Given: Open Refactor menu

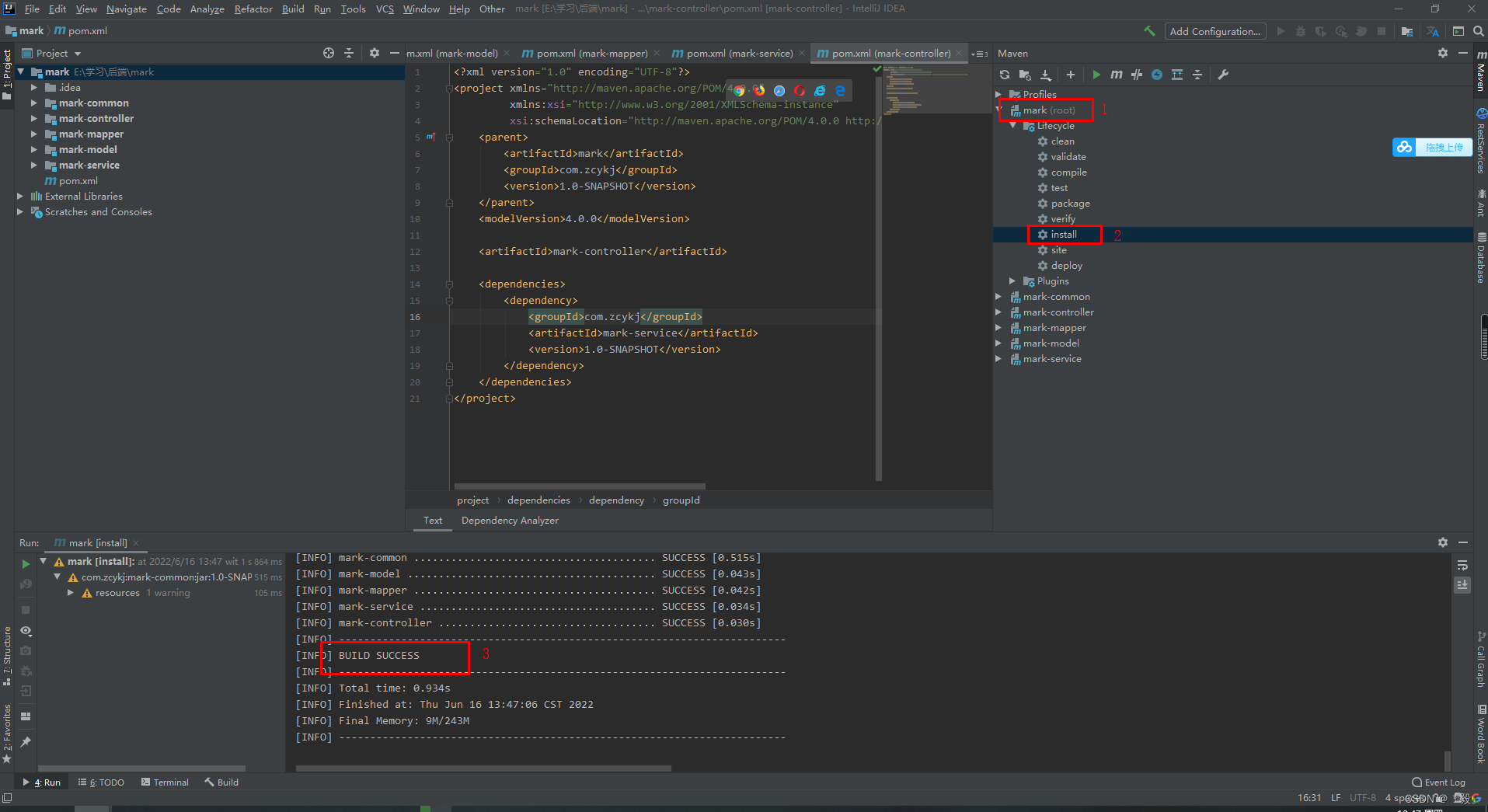Looking at the screenshot, I should 253,9.
